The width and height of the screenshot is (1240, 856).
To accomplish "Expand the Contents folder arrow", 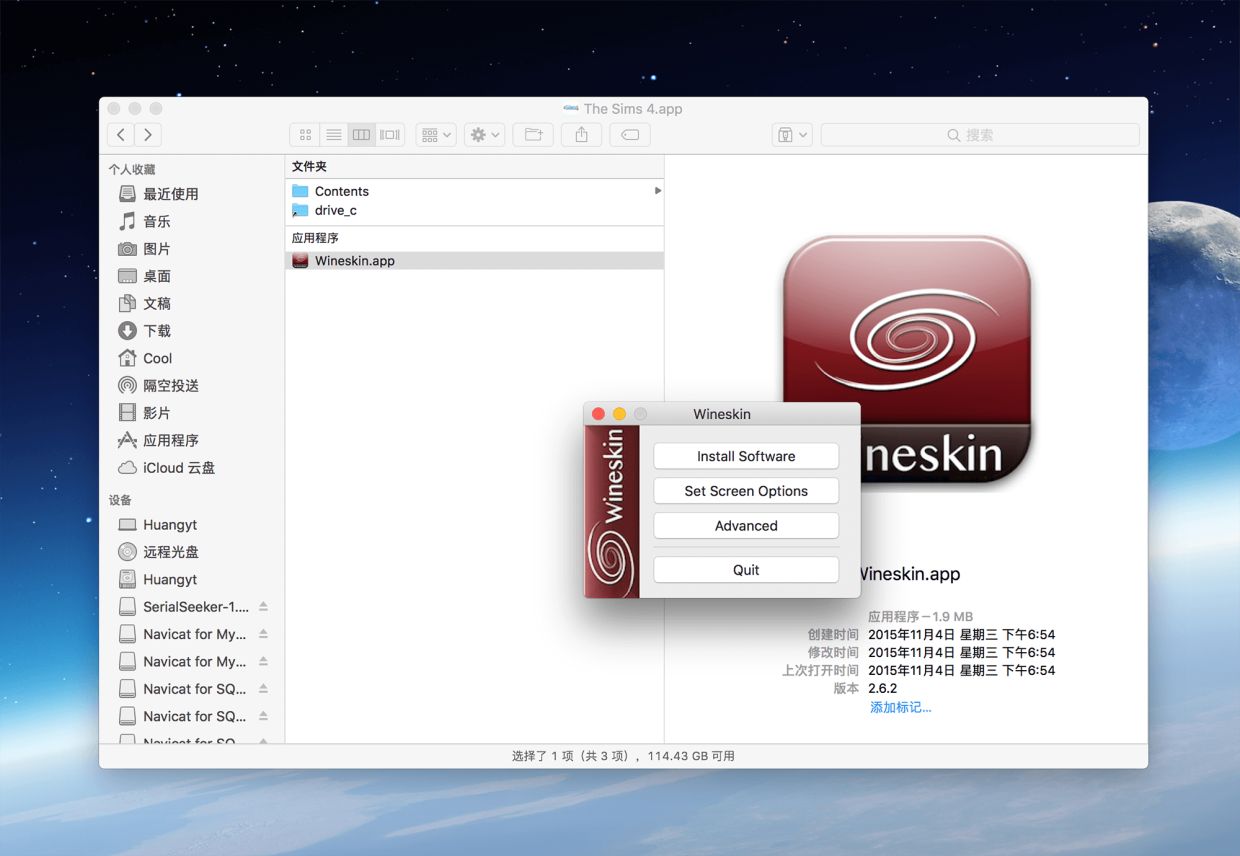I will coord(657,190).
